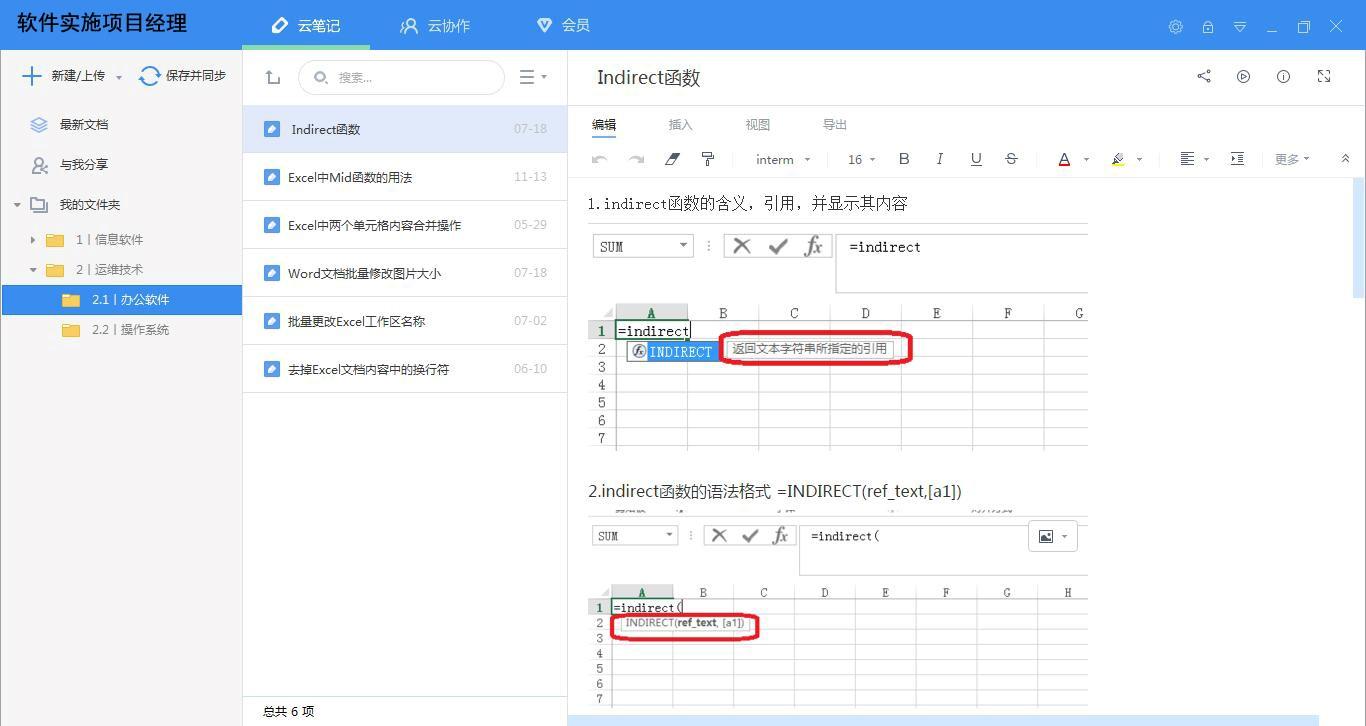Open note Excel中两个单元格内容合并操作
The height and width of the screenshot is (726, 1366).
[404, 225]
